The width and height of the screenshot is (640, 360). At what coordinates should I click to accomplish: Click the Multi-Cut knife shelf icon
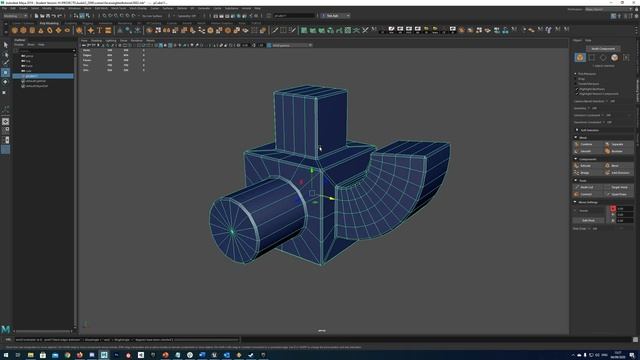(x=275, y=30)
